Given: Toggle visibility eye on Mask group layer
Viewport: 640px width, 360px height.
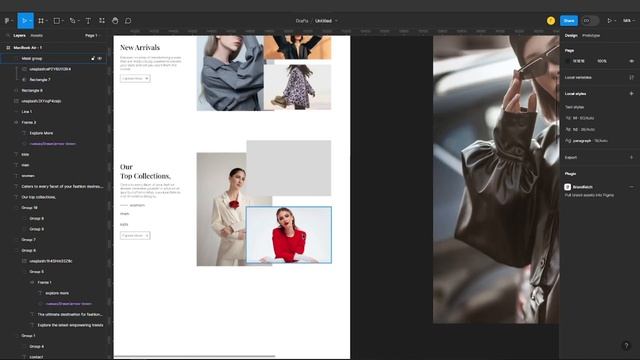Looking at the screenshot, I should 100,58.
